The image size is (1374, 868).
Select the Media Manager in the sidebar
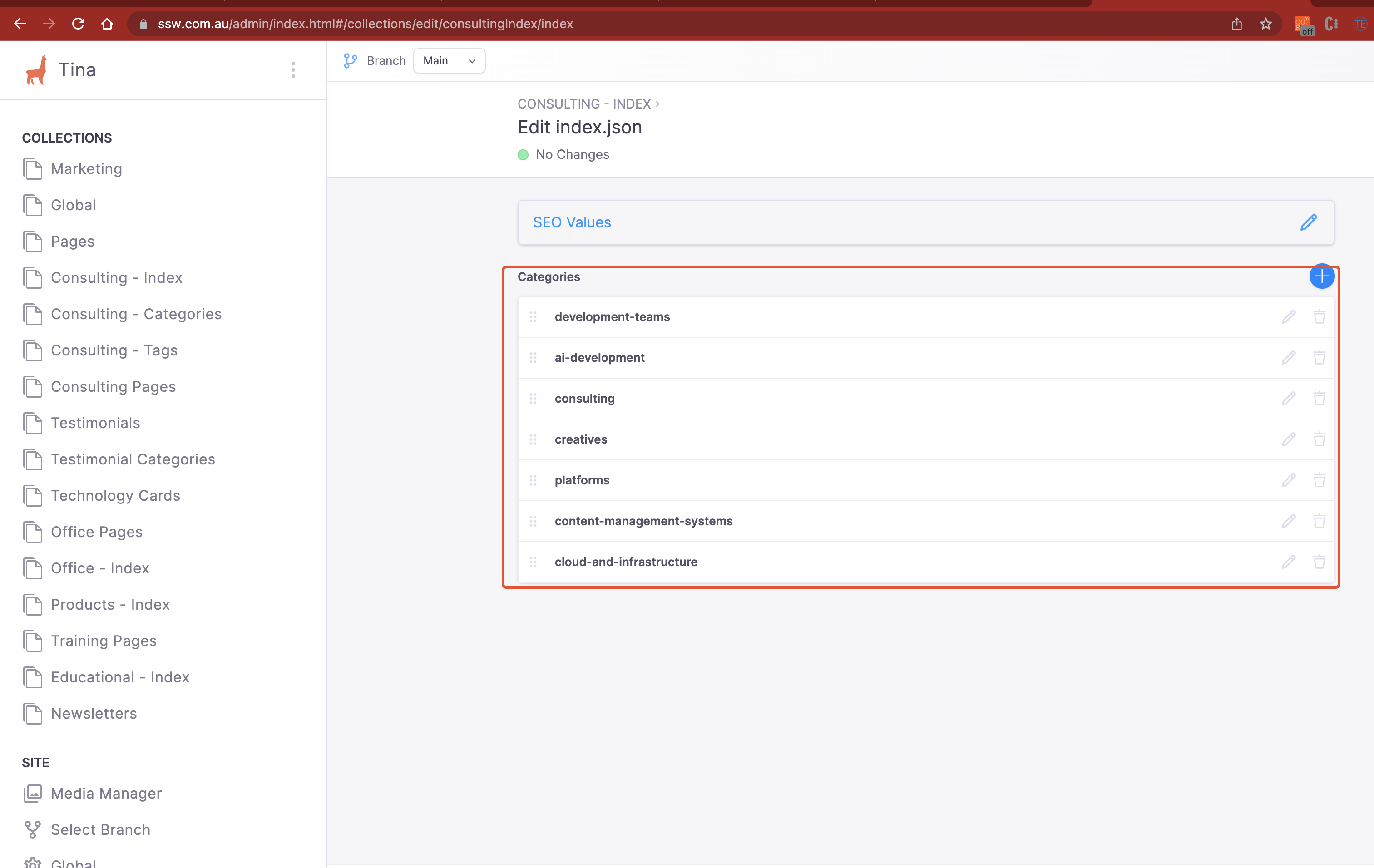pos(105,793)
